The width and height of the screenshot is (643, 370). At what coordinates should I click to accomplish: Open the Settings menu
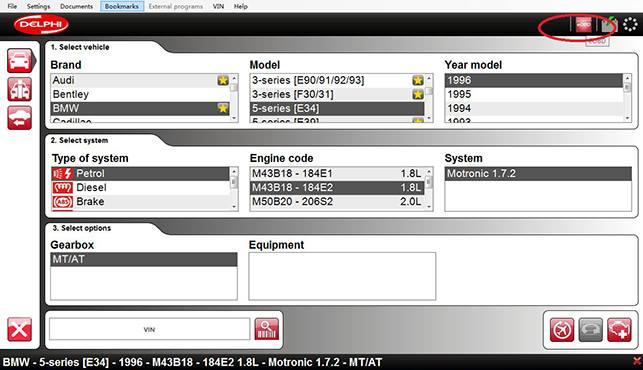click(38, 6)
